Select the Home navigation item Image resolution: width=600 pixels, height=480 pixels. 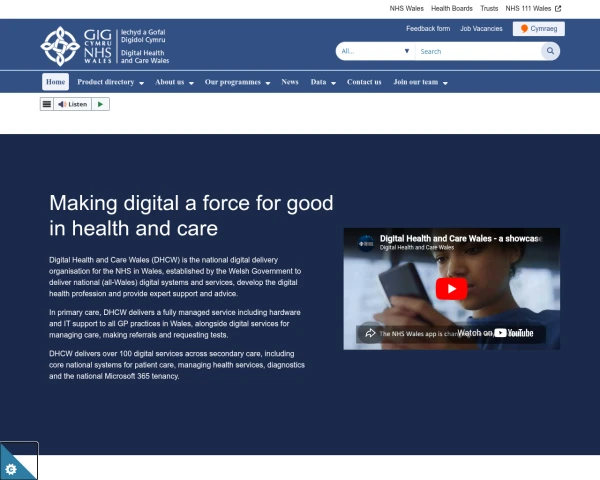pyautogui.click(x=55, y=82)
